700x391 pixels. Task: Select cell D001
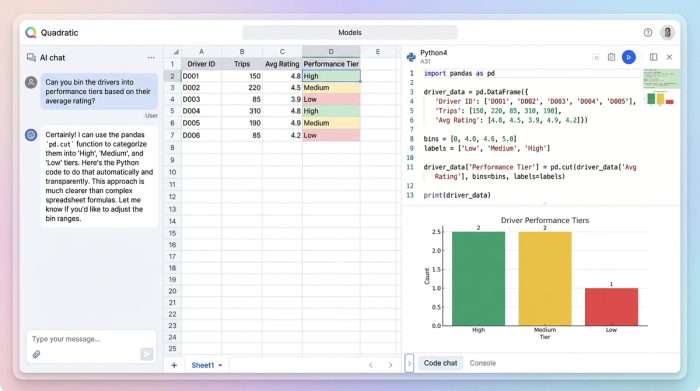[x=201, y=76]
